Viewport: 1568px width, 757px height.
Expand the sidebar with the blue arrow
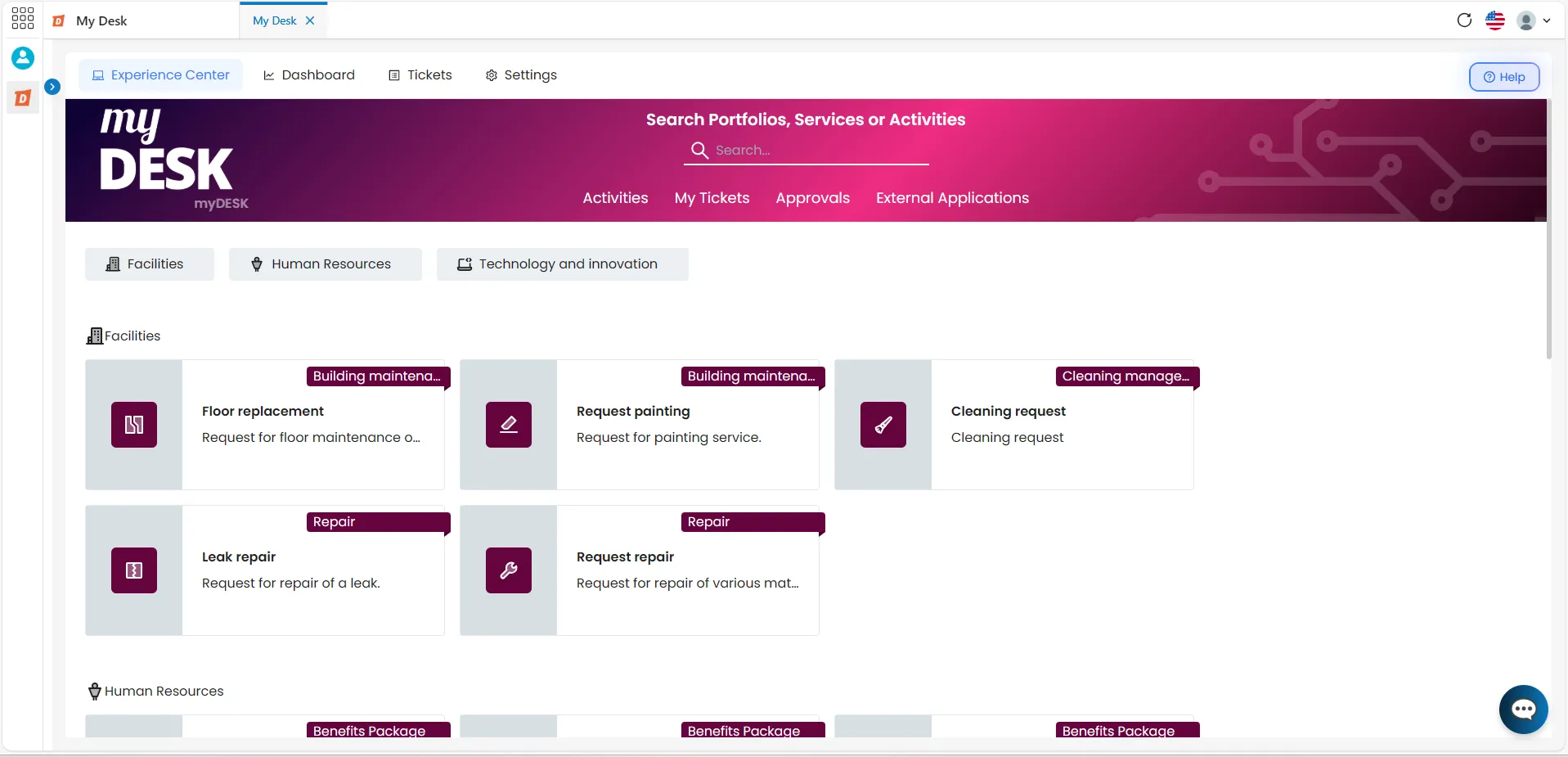pos(52,86)
